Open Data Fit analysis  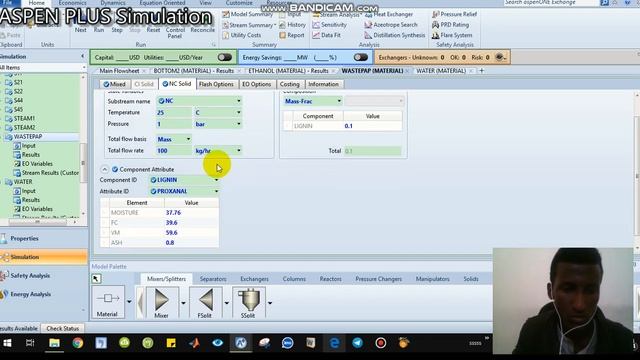[327, 35]
